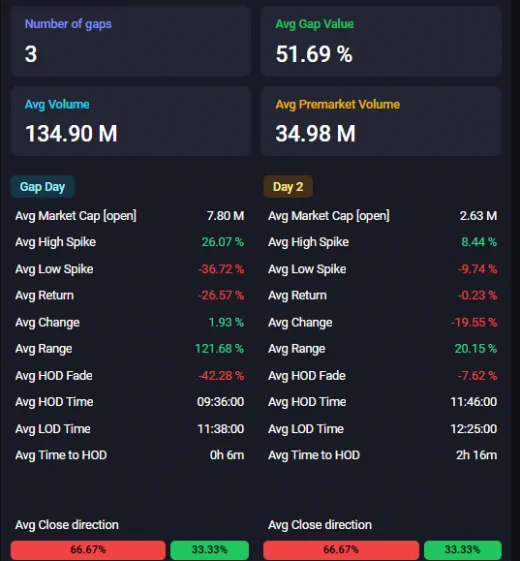Viewport: 520px width, 561px height.
Task: Click Day 2 HOD time 11:46:00
Action: 474,402
